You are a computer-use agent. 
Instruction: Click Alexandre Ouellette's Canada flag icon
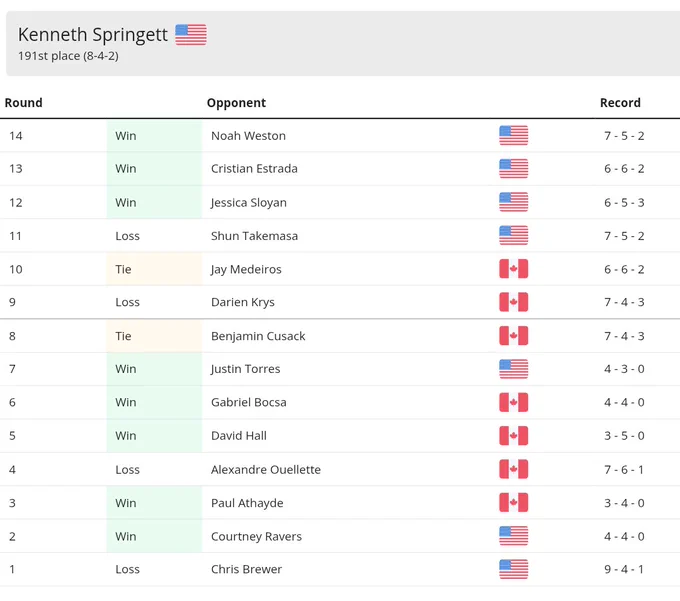(513, 469)
